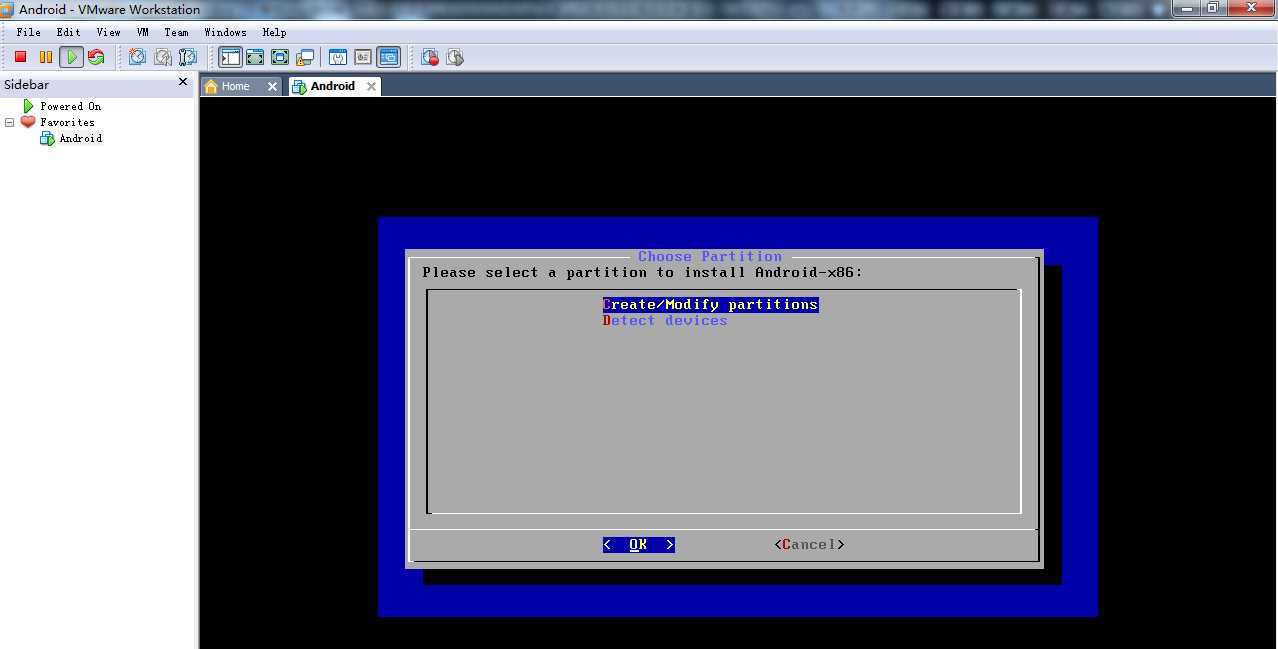Open the File menu

pyautogui.click(x=28, y=32)
